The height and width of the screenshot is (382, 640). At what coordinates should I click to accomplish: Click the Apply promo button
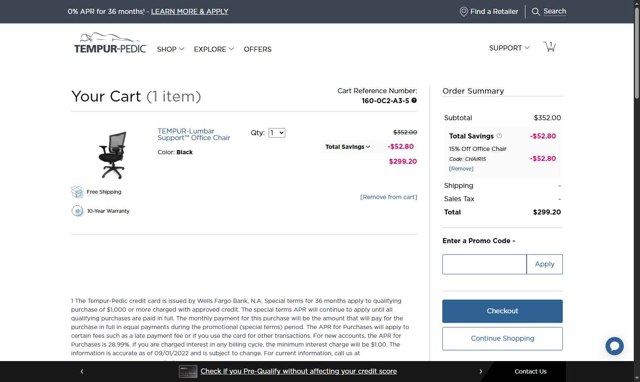point(544,264)
